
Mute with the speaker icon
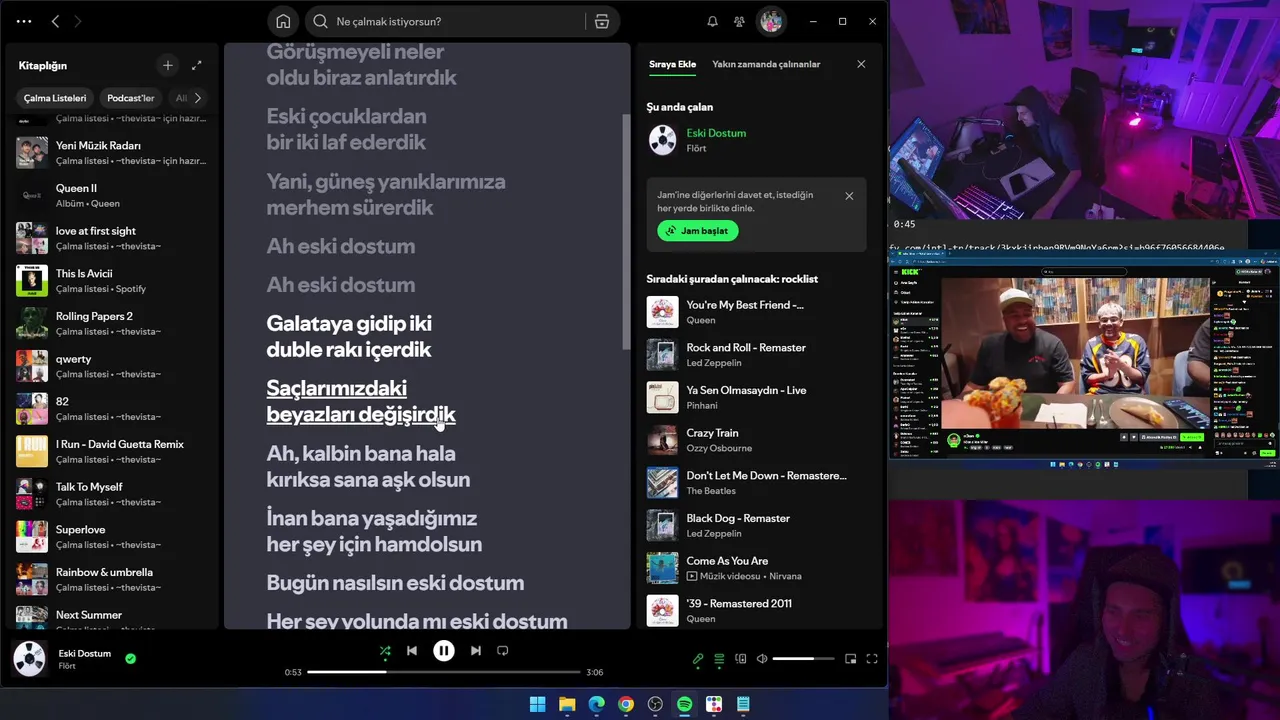click(762, 659)
